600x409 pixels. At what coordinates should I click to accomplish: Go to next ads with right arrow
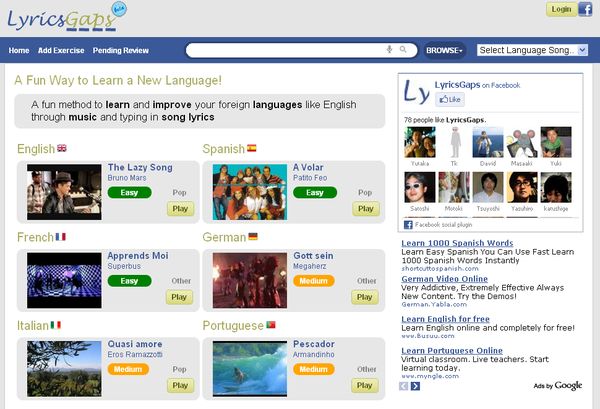pyautogui.click(x=415, y=386)
